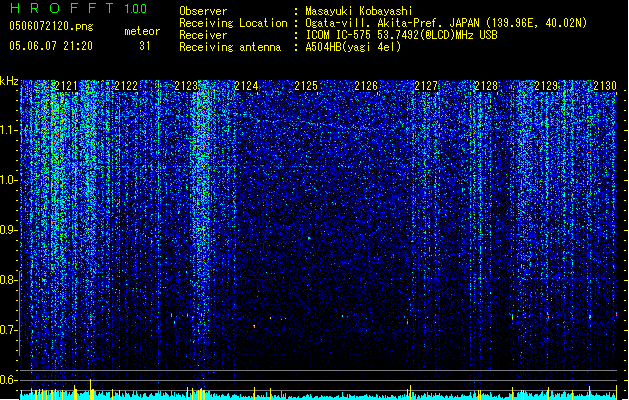
Task: Click the 2124 time marker
Action: [246, 86]
